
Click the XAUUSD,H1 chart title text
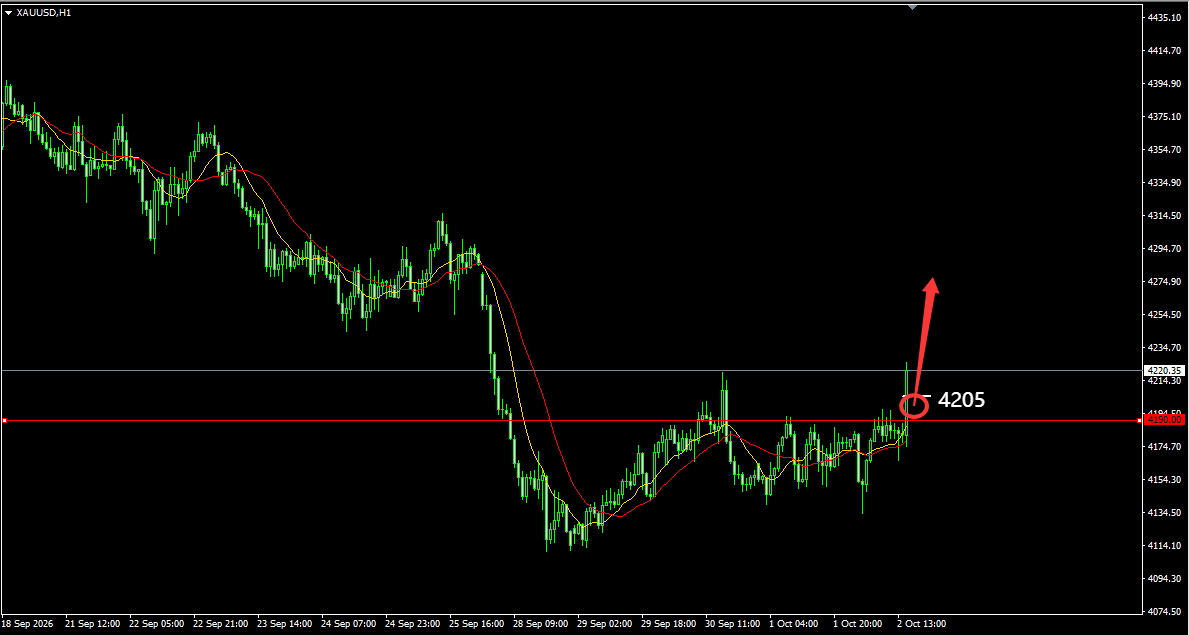[x=43, y=12]
